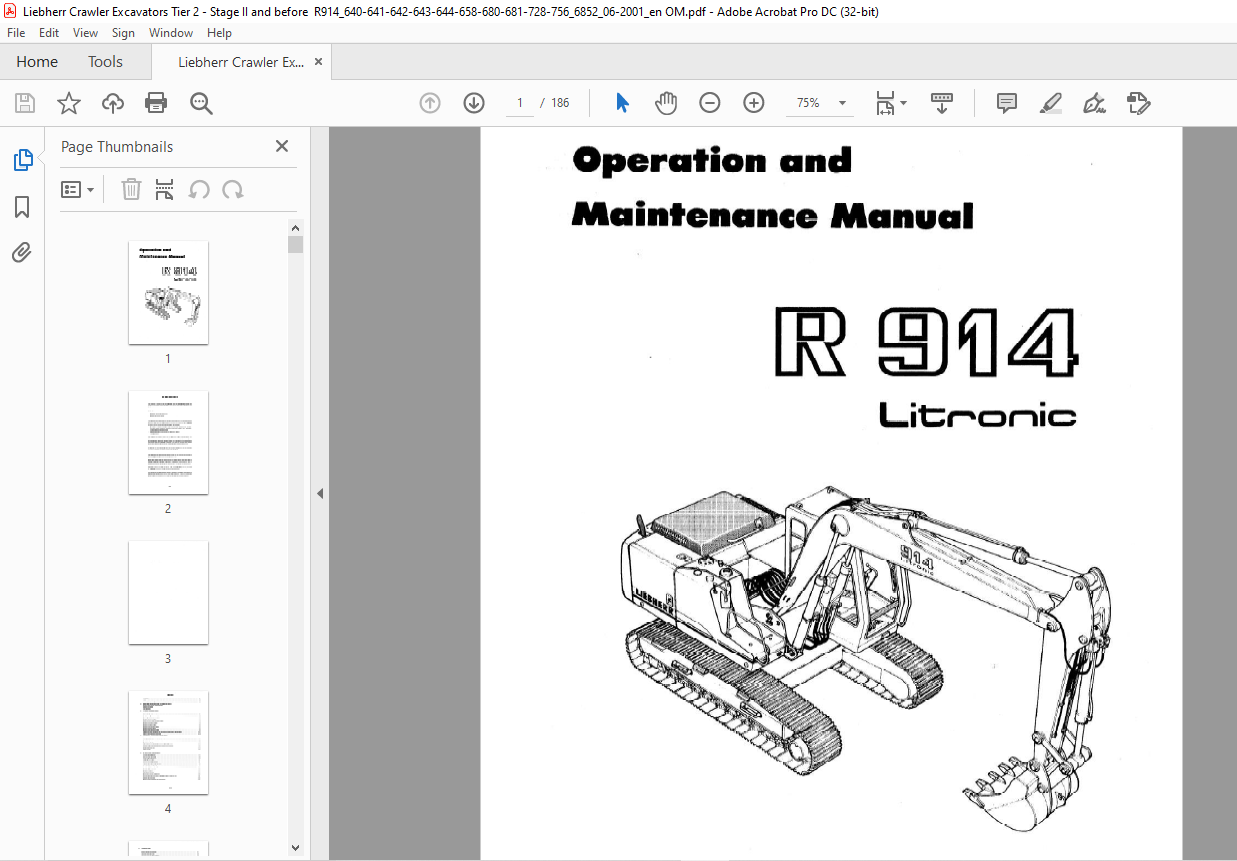
Task: Switch to the Home tab
Action: (37, 62)
